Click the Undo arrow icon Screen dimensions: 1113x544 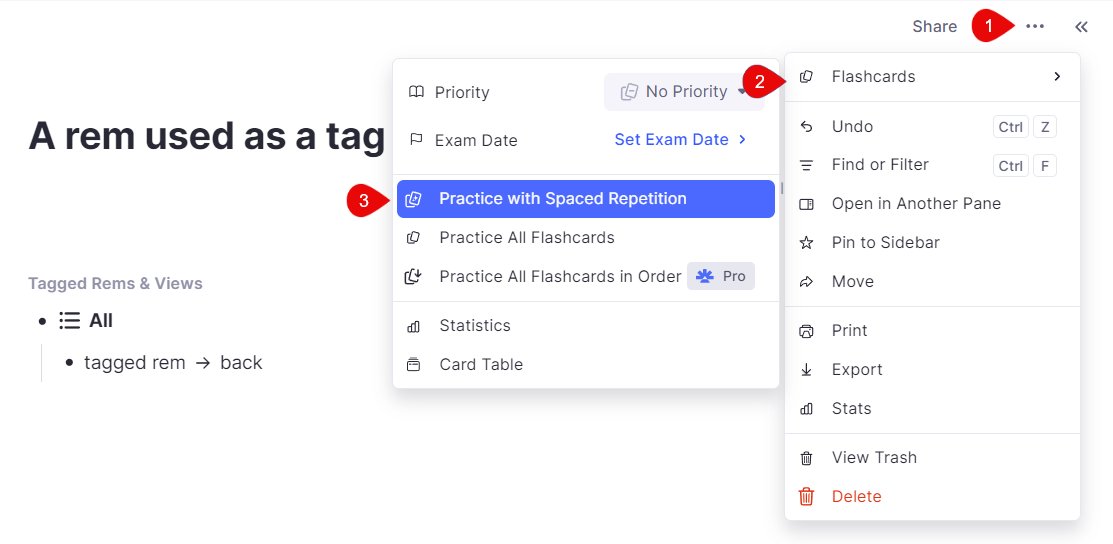(807, 127)
